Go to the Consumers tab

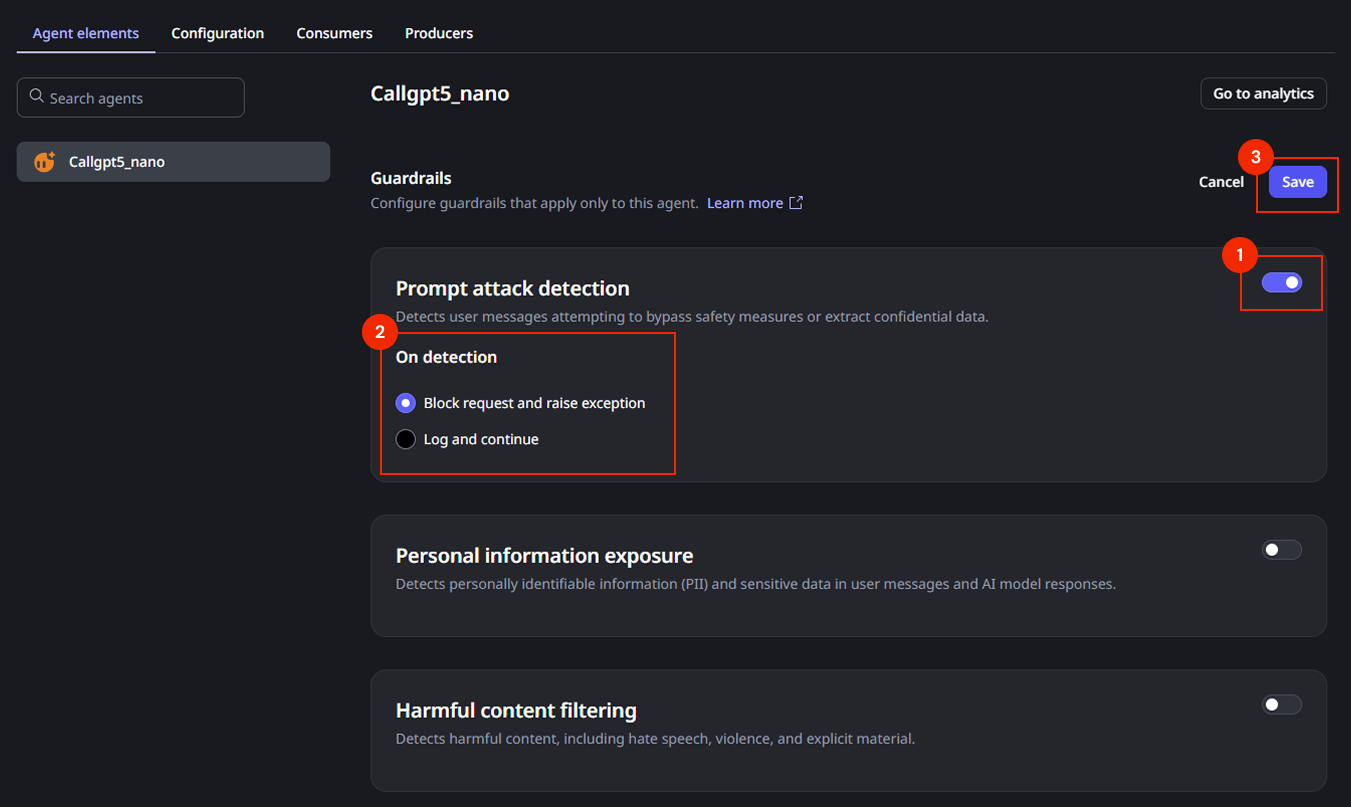point(335,33)
